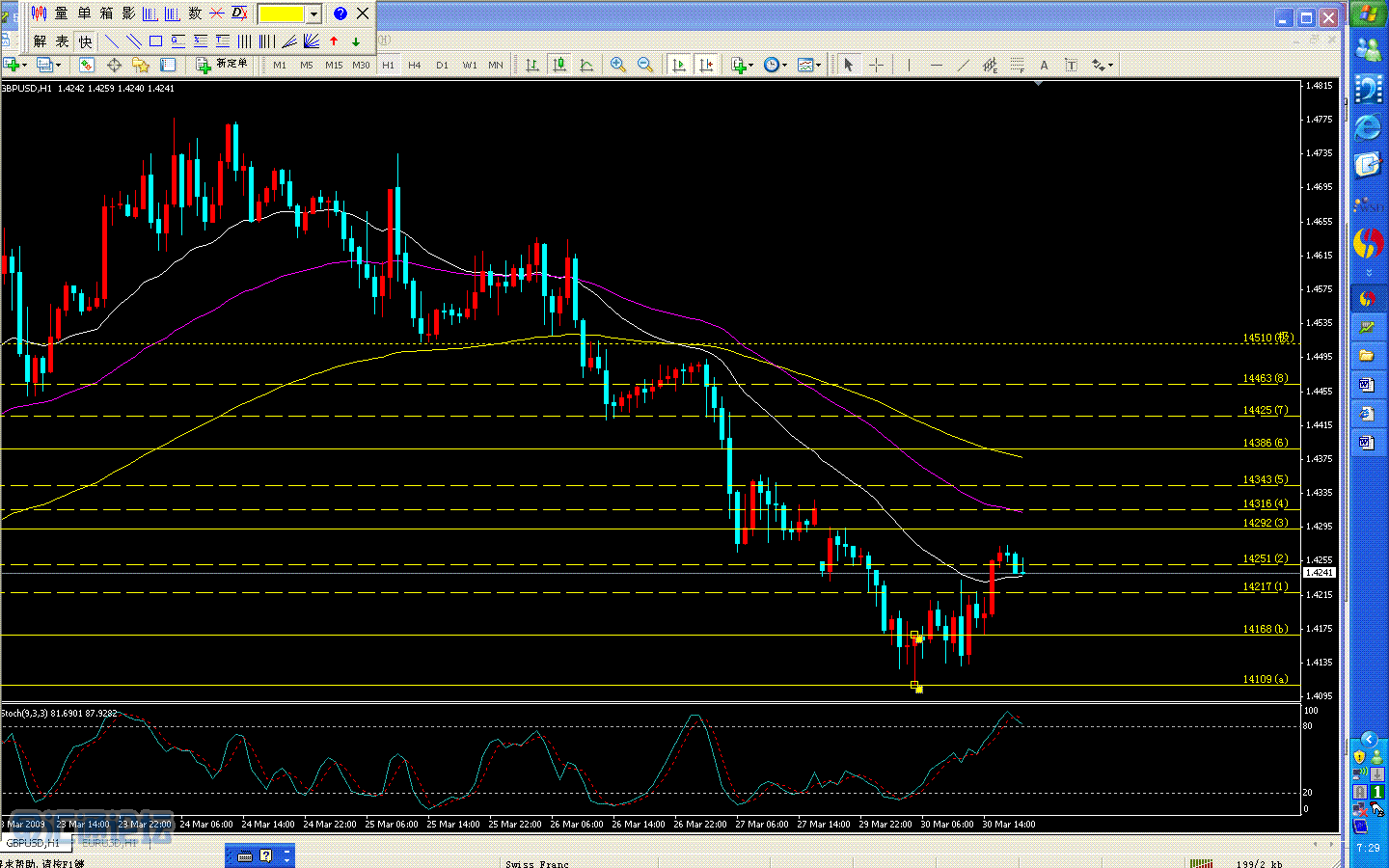This screenshot has height=868, width=1389.
Task: Open the chart templates icon
Action: [x=803, y=65]
